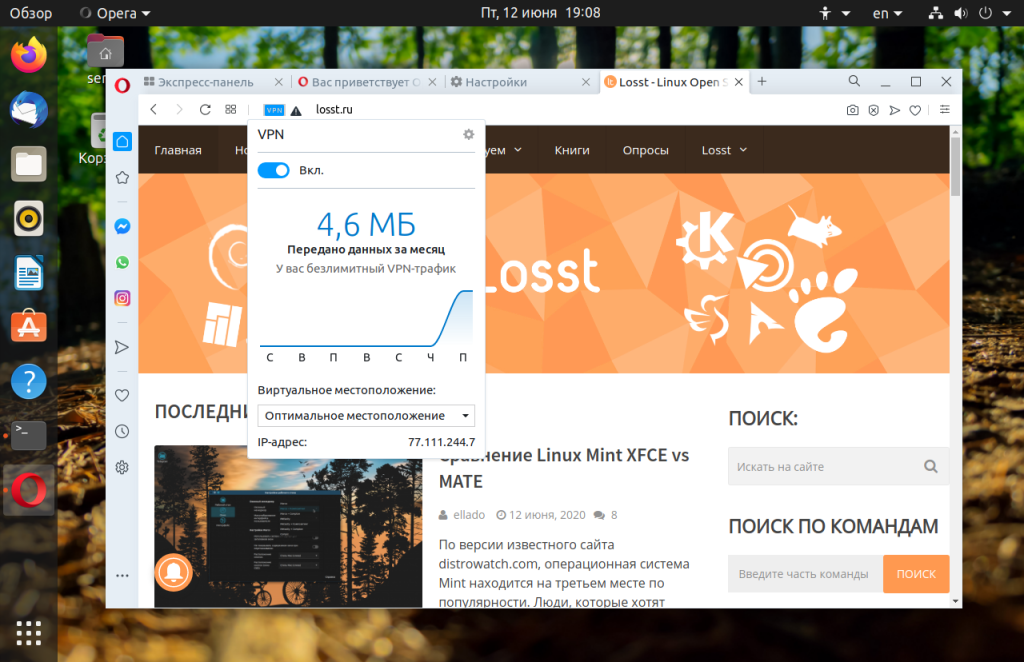Click the page vertical scrollbar
The height and width of the screenshot is (662, 1024).
tap(955, 366)
